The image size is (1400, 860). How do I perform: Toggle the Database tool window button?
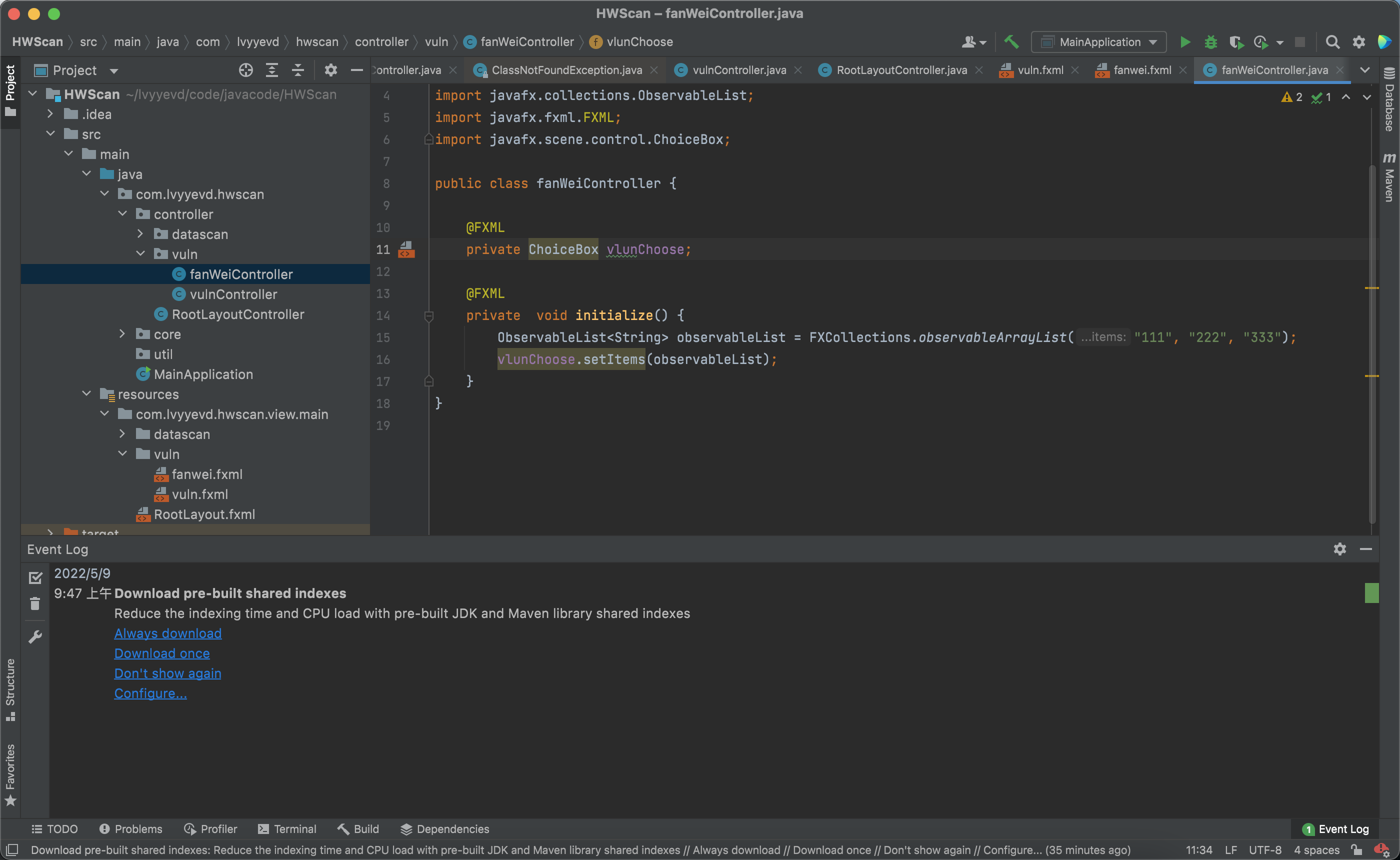[1390, 99]
